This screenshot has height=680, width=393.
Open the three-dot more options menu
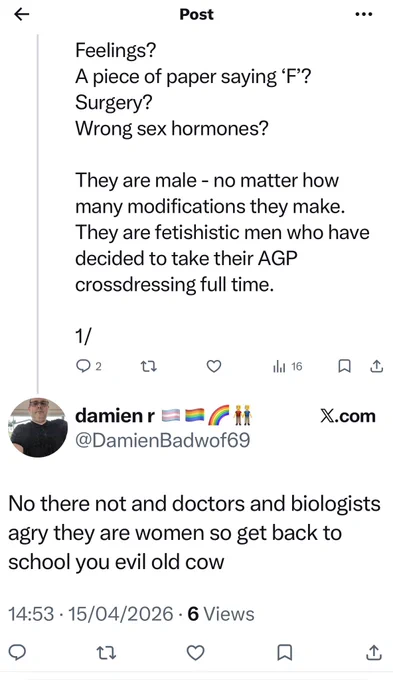[363, 14]
